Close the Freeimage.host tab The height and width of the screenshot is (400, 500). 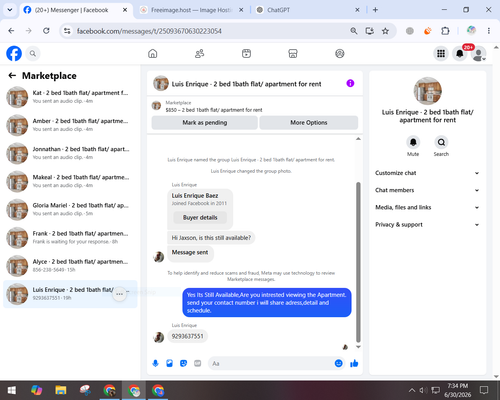(x=241, y=10)
